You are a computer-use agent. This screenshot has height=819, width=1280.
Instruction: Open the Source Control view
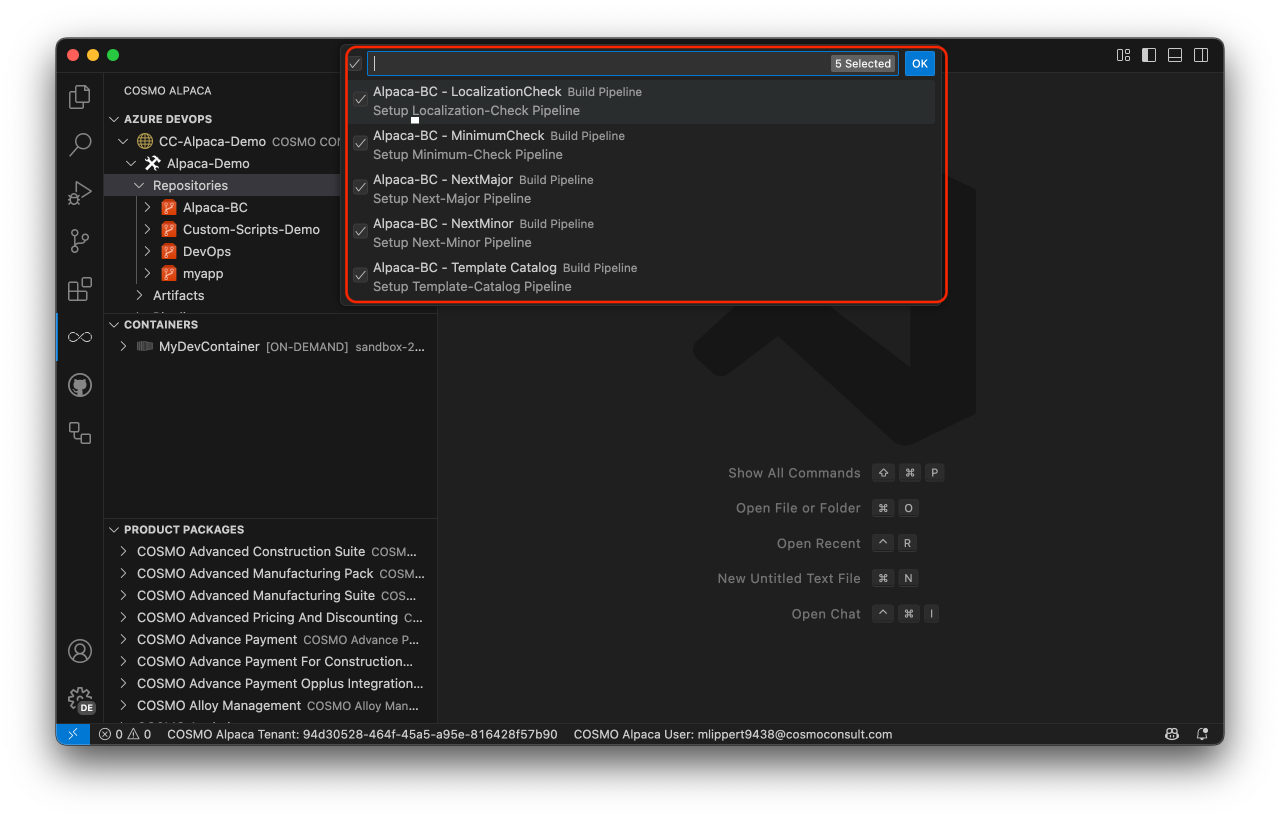[79, 241]
